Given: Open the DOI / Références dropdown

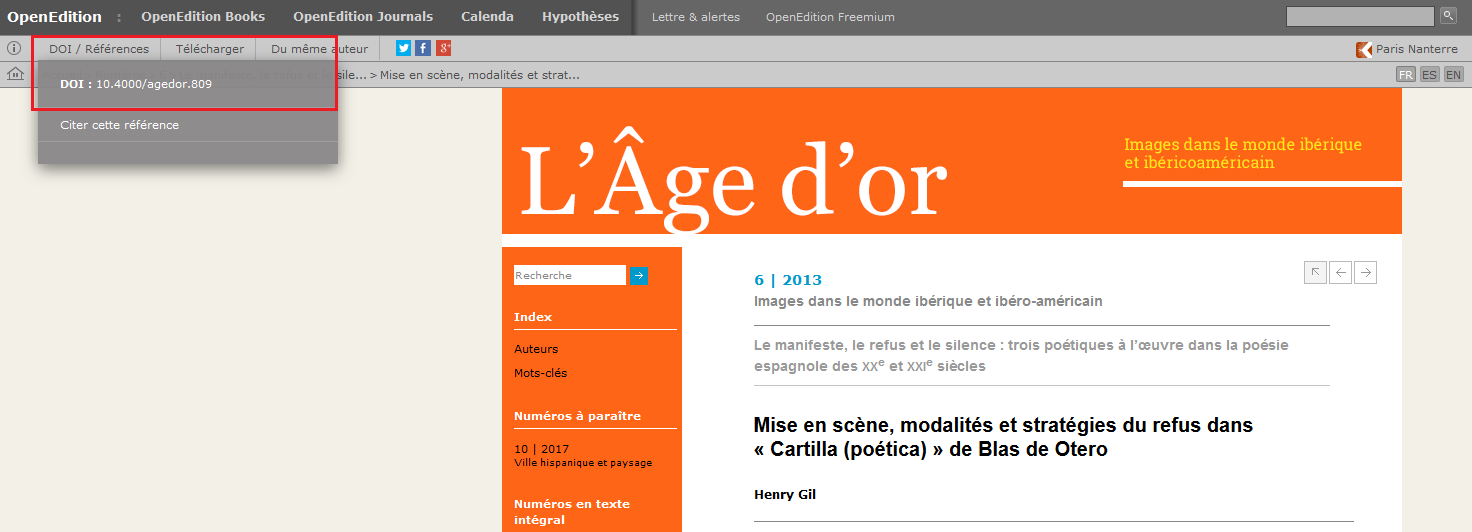Looking at the screenshot, I should 98,49.
